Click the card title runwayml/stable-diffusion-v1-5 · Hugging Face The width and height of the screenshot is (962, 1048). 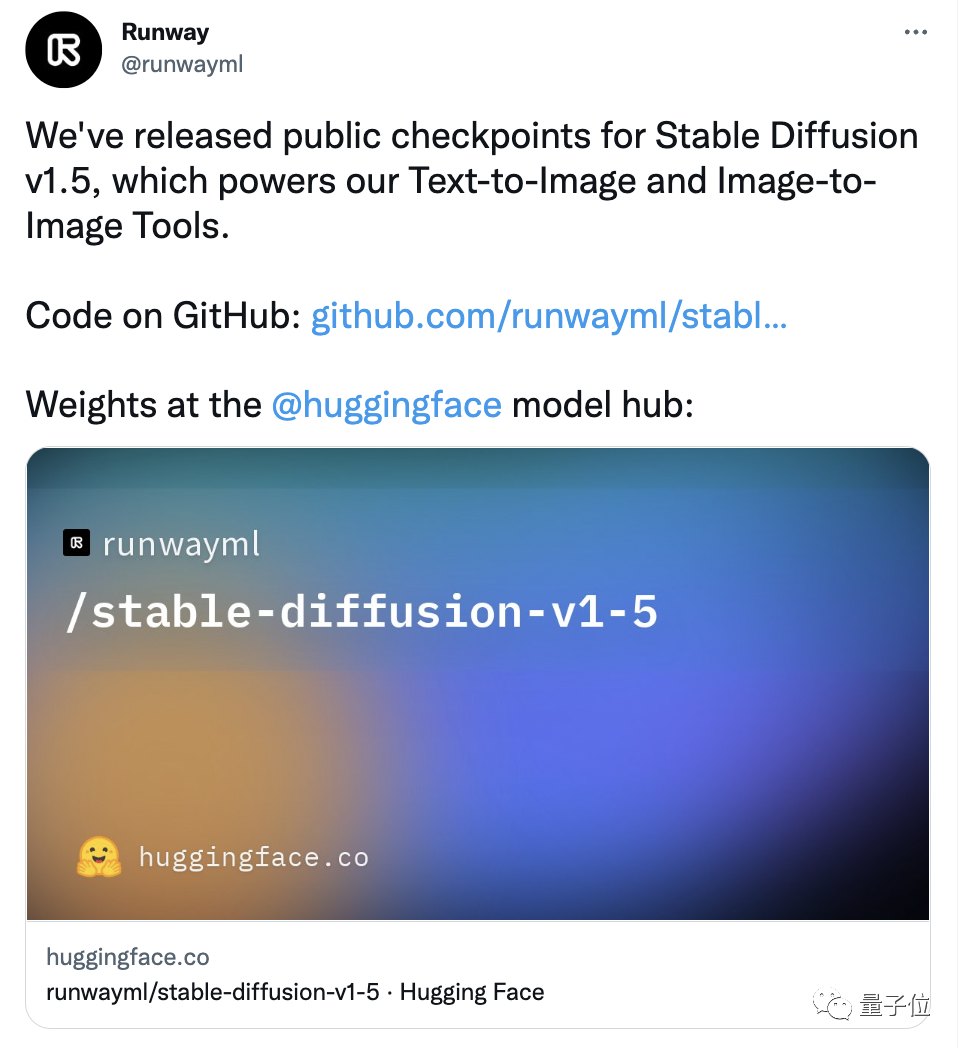(295, 992)
